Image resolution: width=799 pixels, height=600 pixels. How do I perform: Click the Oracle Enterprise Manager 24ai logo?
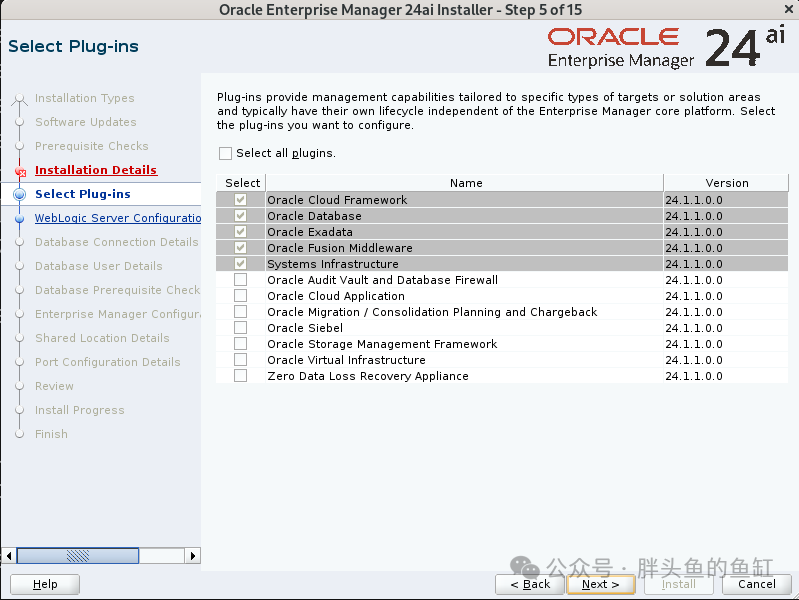pos(667,47)
